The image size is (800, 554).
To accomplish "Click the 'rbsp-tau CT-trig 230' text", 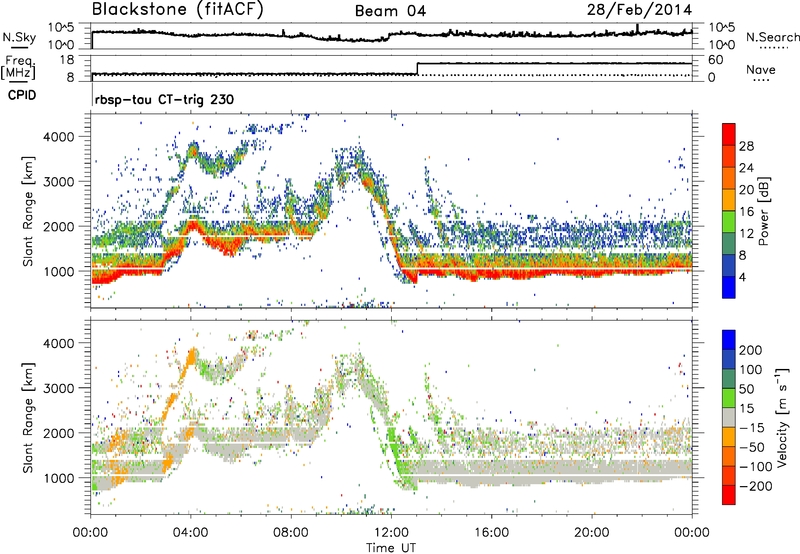I will tap(164, 99).
